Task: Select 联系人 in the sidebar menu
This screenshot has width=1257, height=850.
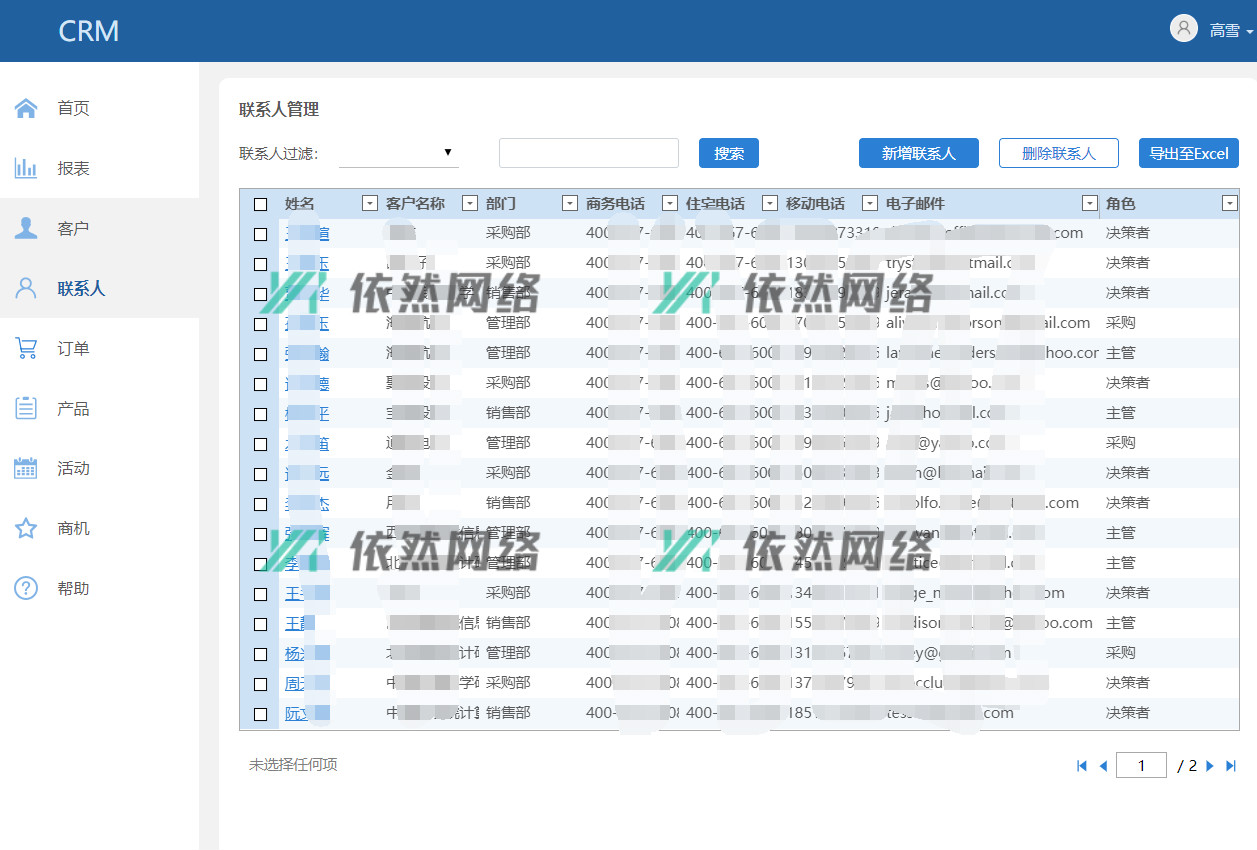Action: (x=80, y=288)
